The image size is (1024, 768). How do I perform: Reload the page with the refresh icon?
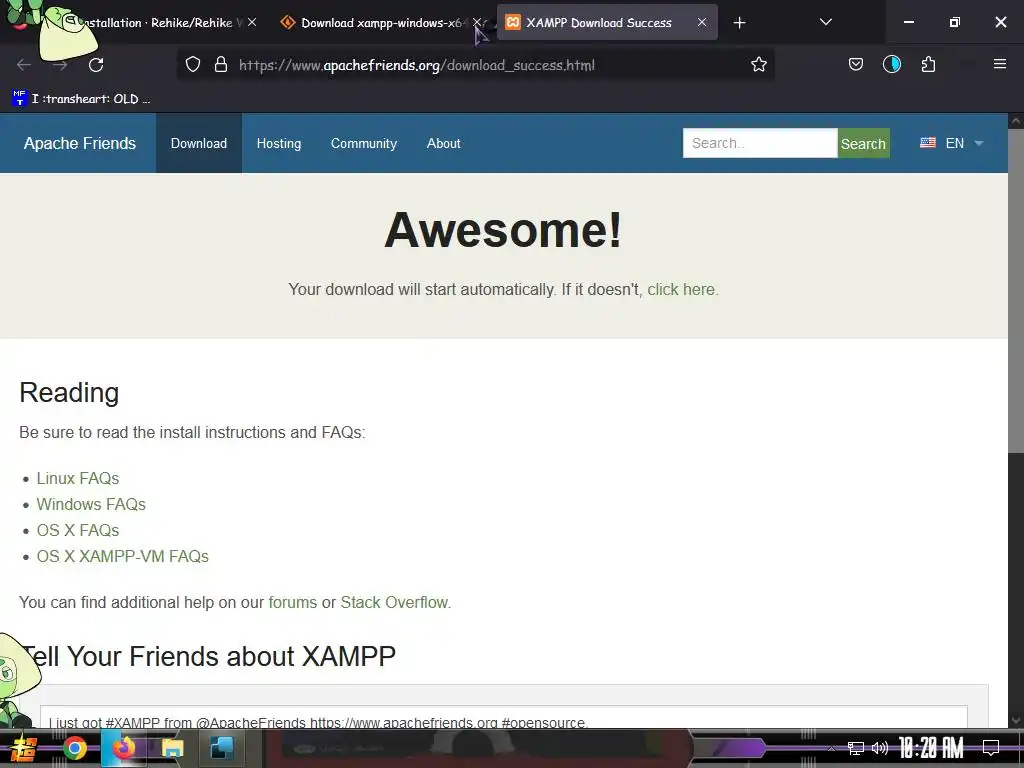tap(96, 65)
